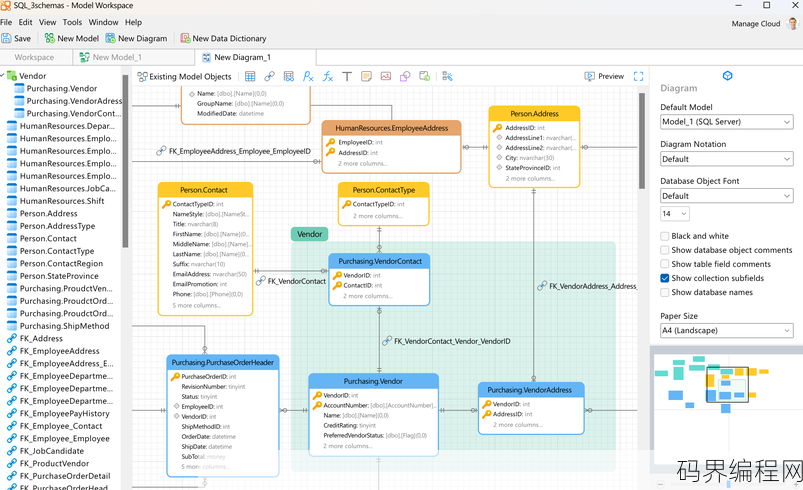Viewport: 803px width, 490px height.
Task: Click link icon beside FK_EmployeeAddress_Employee_EmployeeID label
Action: pos(161,151)
